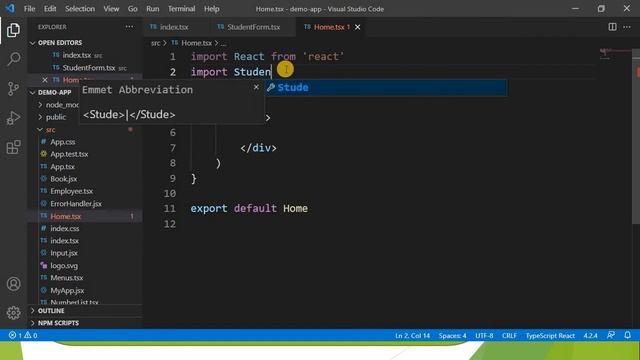This screenshot has height=360, width=640.
Task: Open the Run menu
Action: tap(153, 9)
